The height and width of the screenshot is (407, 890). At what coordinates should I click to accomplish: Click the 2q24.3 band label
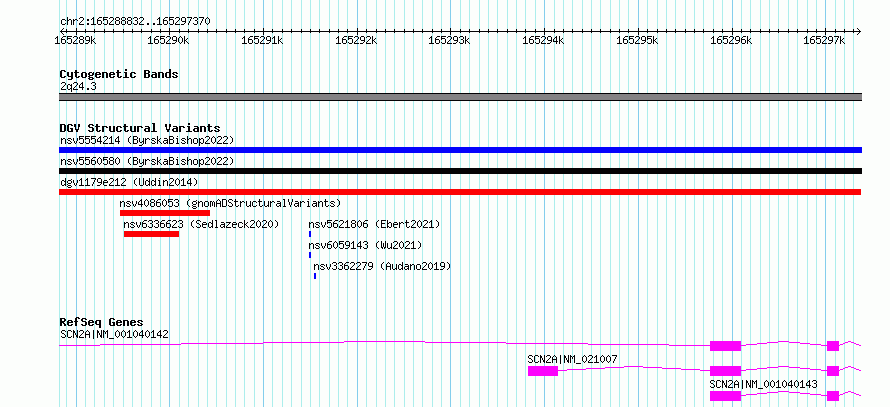pyautogui.click(x=78, y=86)
